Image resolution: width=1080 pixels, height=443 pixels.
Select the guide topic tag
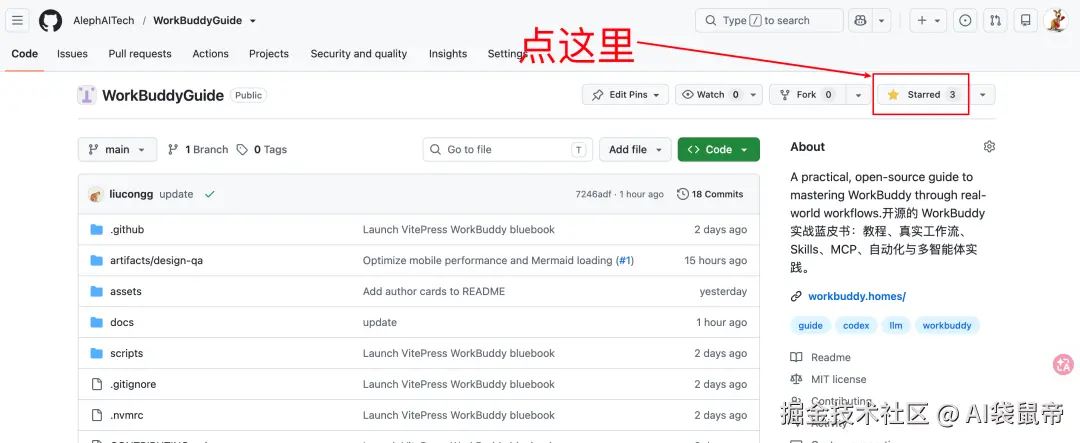[x=811, y=325]
